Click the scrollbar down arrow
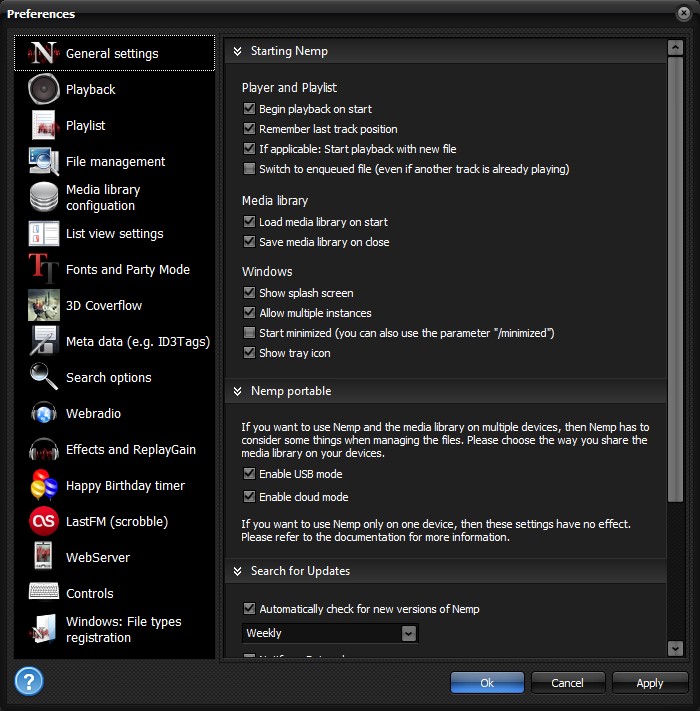This screenshot has height=711, width=700. click(675, 648)
